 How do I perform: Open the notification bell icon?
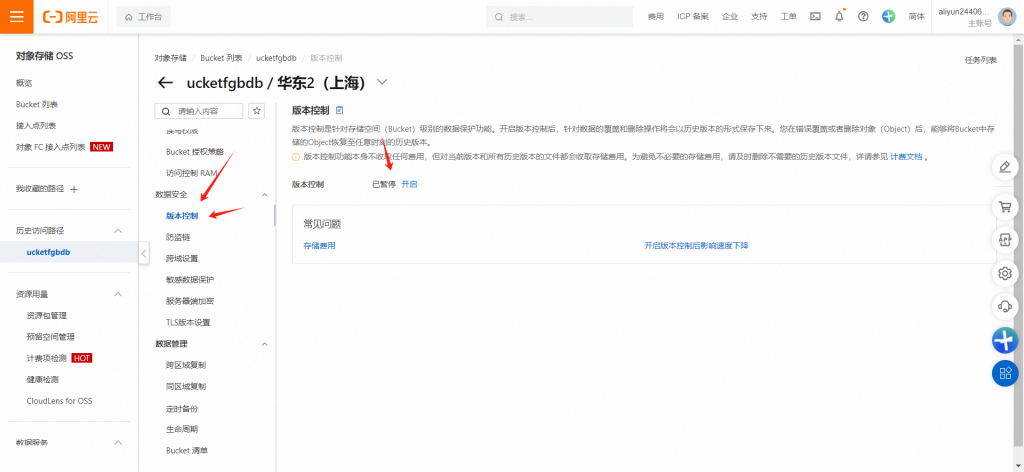click(x=839, y=17)
